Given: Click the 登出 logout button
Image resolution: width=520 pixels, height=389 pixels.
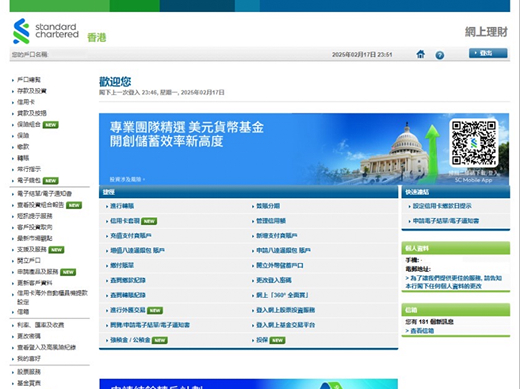Looking at the screenshot, I should pos(488,53).
